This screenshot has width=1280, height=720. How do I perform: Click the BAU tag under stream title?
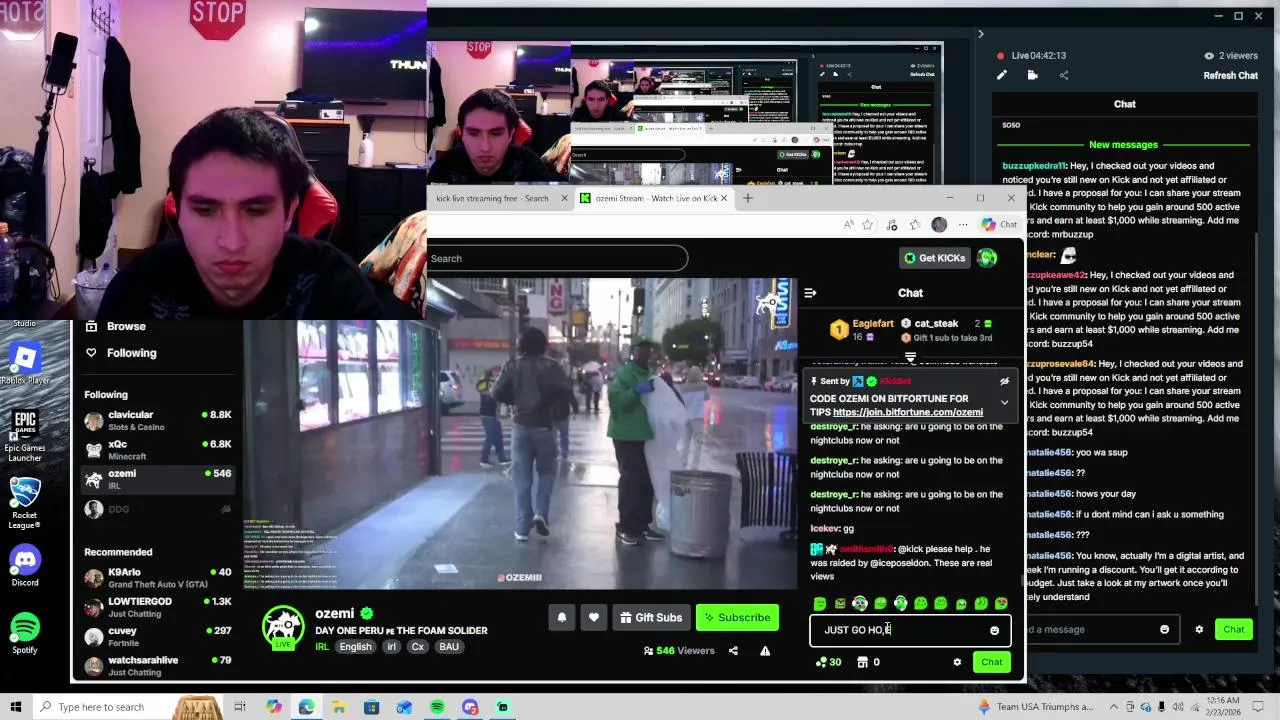(449, 647)
